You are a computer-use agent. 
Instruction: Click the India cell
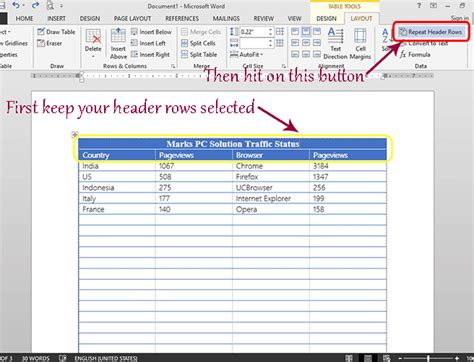[x=117, y=166]
